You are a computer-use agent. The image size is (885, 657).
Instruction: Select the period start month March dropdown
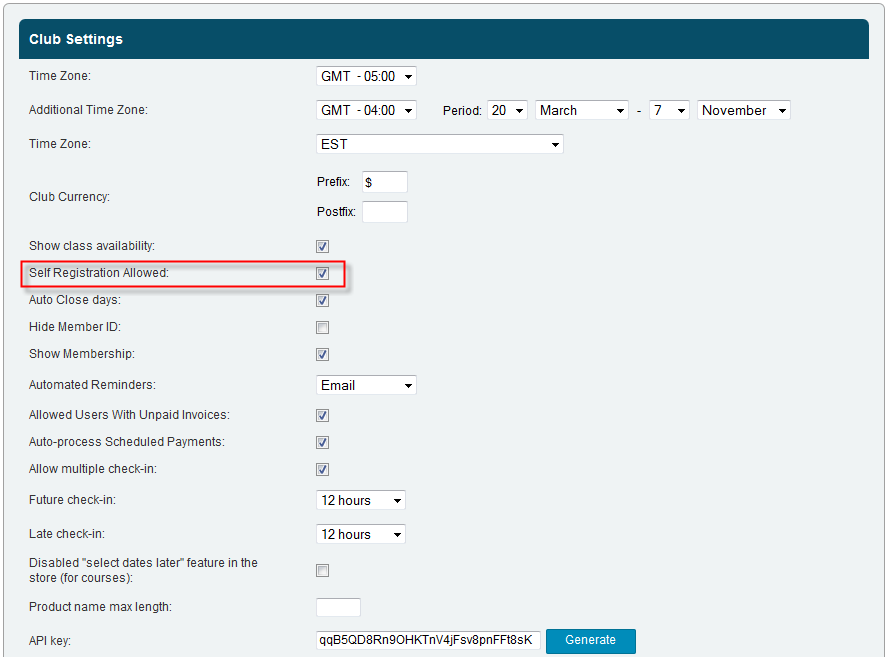(x=581, y=110)
